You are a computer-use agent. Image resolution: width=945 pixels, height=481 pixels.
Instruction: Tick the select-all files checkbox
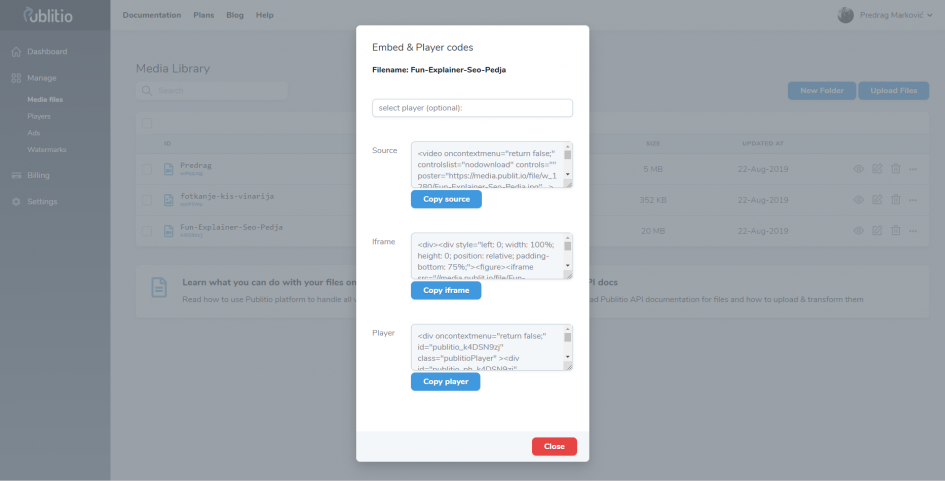[147, 123]
